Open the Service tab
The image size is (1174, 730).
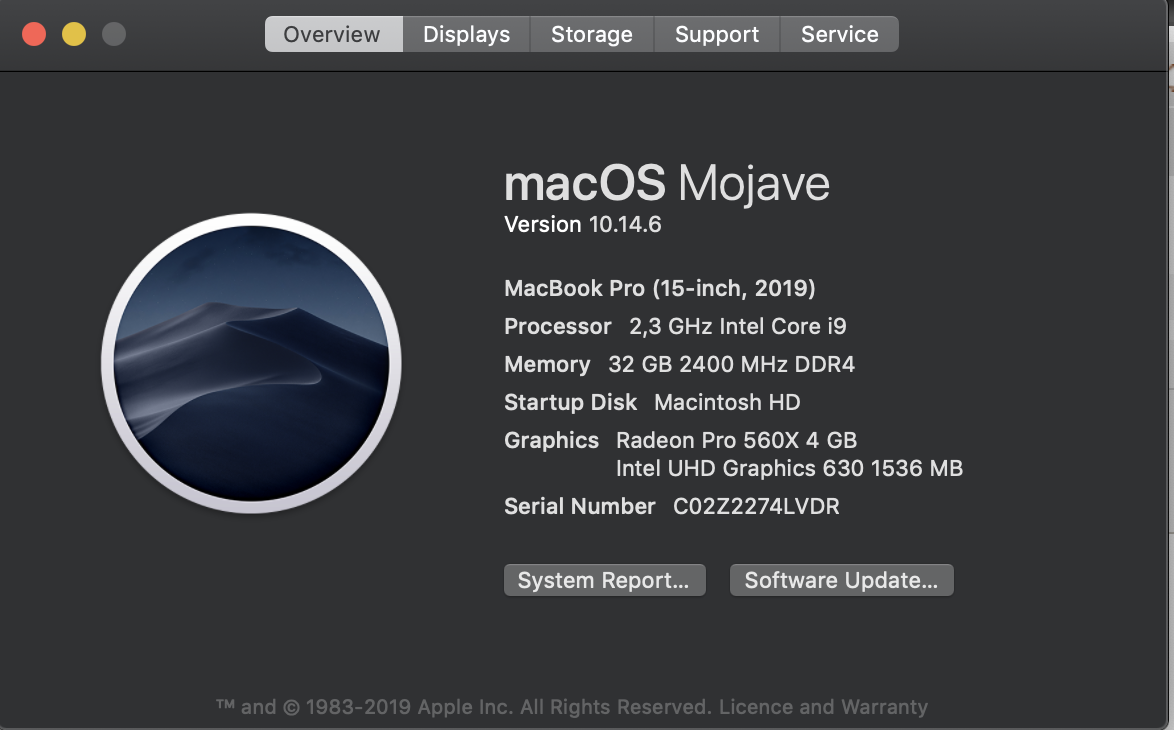point(839,34)
